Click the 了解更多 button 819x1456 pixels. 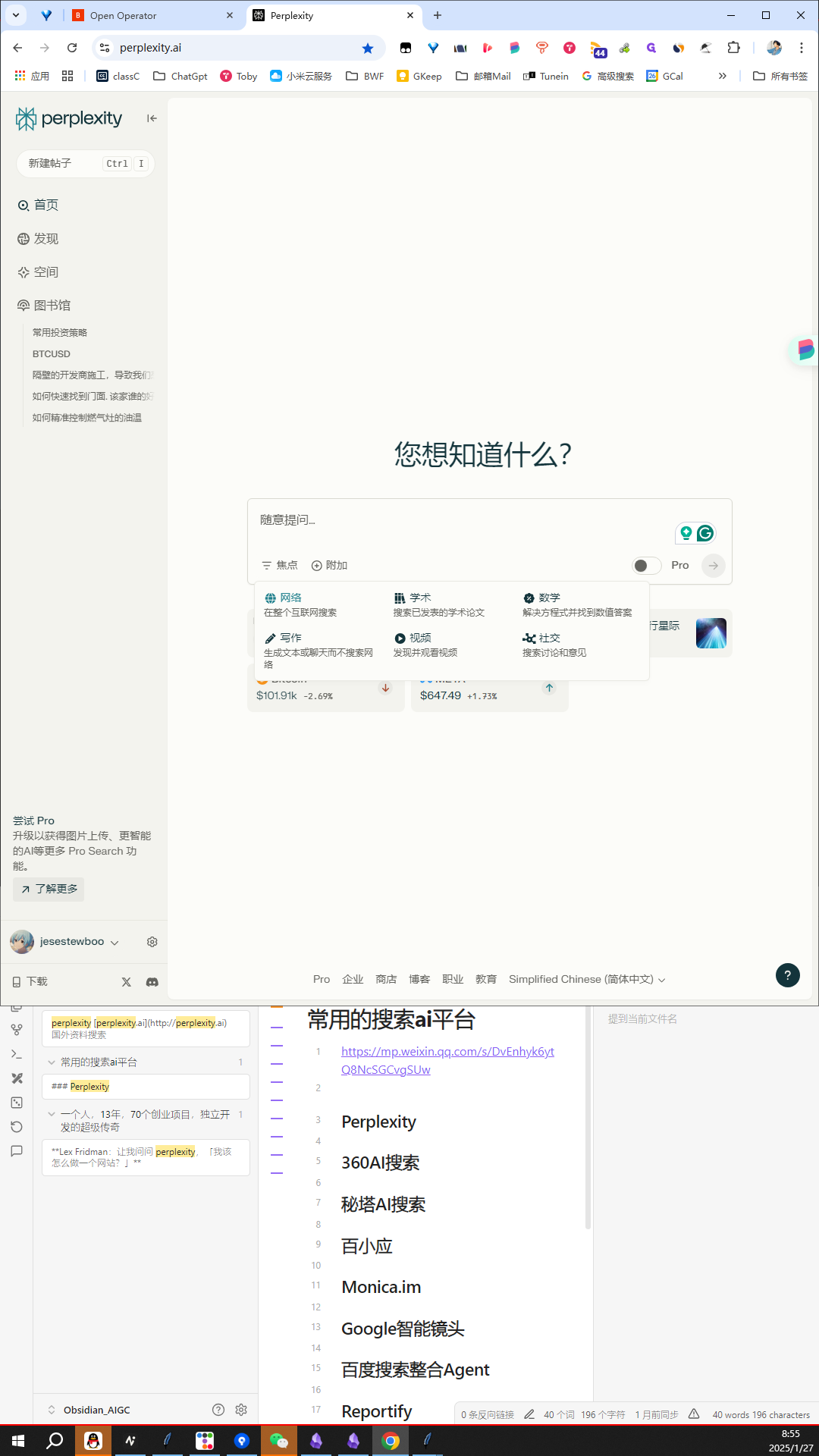click(x=49, y=889)
